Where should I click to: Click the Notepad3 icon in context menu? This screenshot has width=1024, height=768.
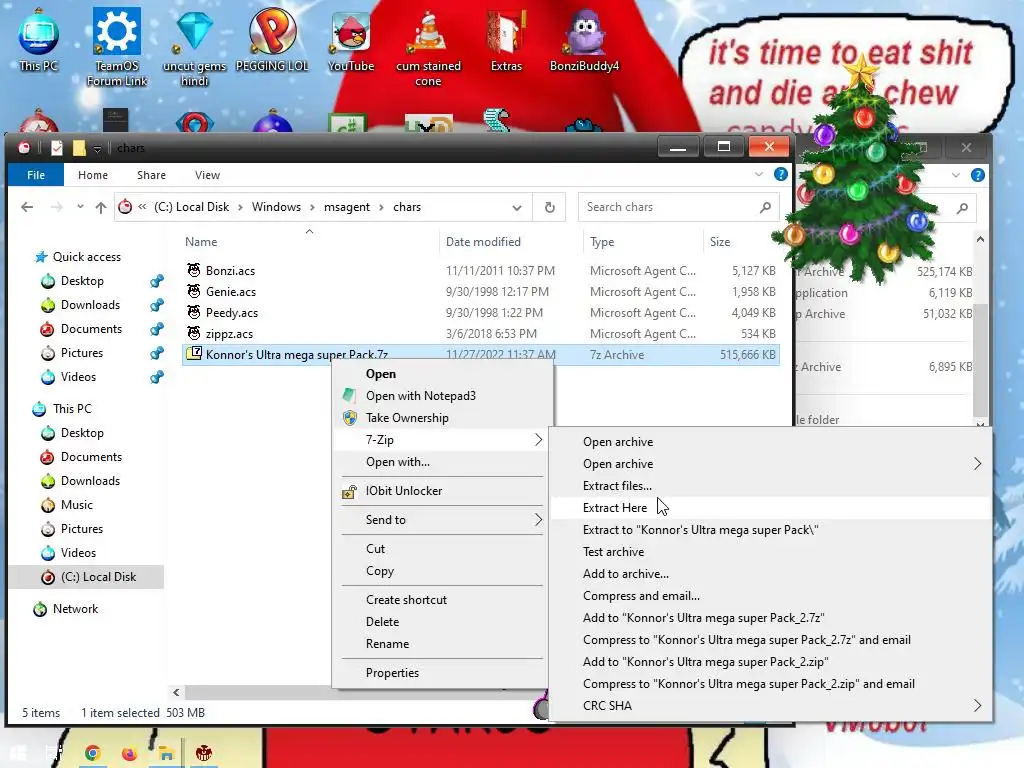pyautogui.click(x=350, y=396)
